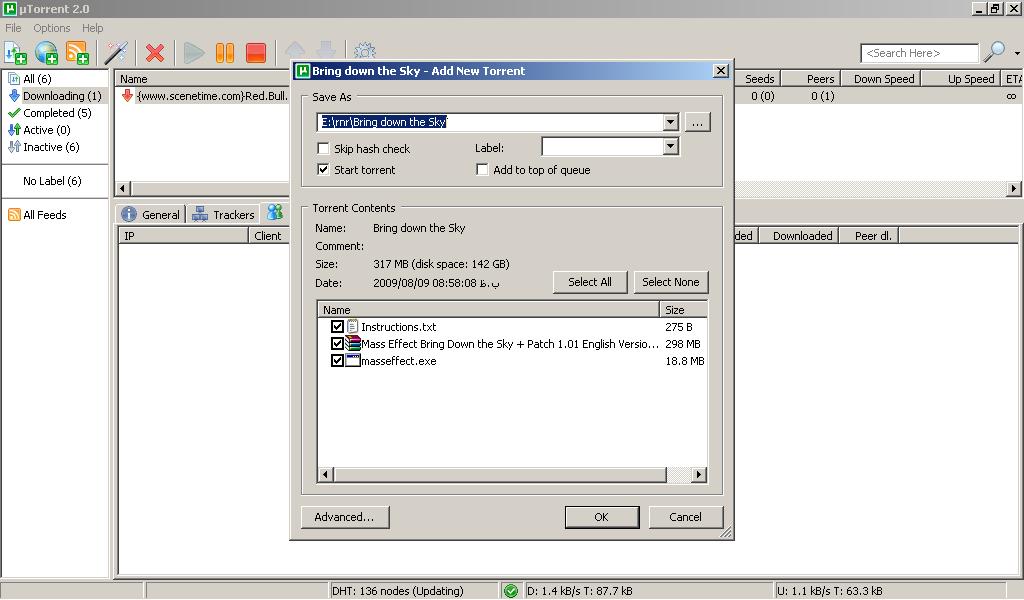Image resolution: width=1024 pixels, height=600 pixels.
Task: Select Downloading (1) category in sidebar
Action: click(x=56, y=96)
